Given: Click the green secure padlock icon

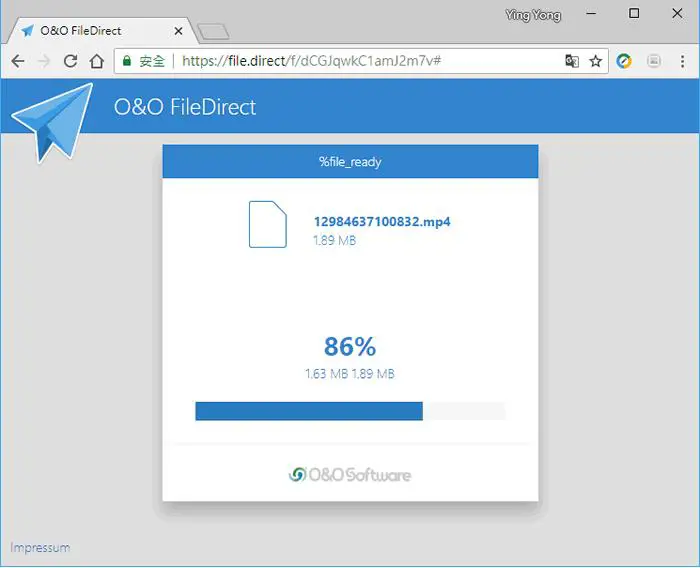Looking at the screenshot, I should [127, 61].
